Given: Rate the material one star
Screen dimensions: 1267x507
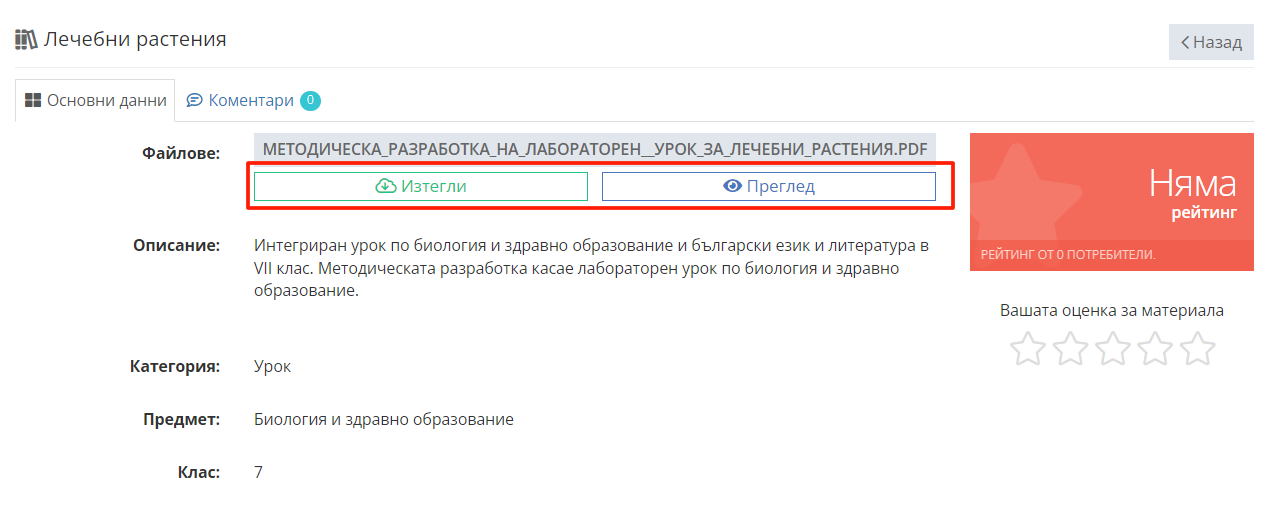Looking at the screenshot, I should 1027,349.
